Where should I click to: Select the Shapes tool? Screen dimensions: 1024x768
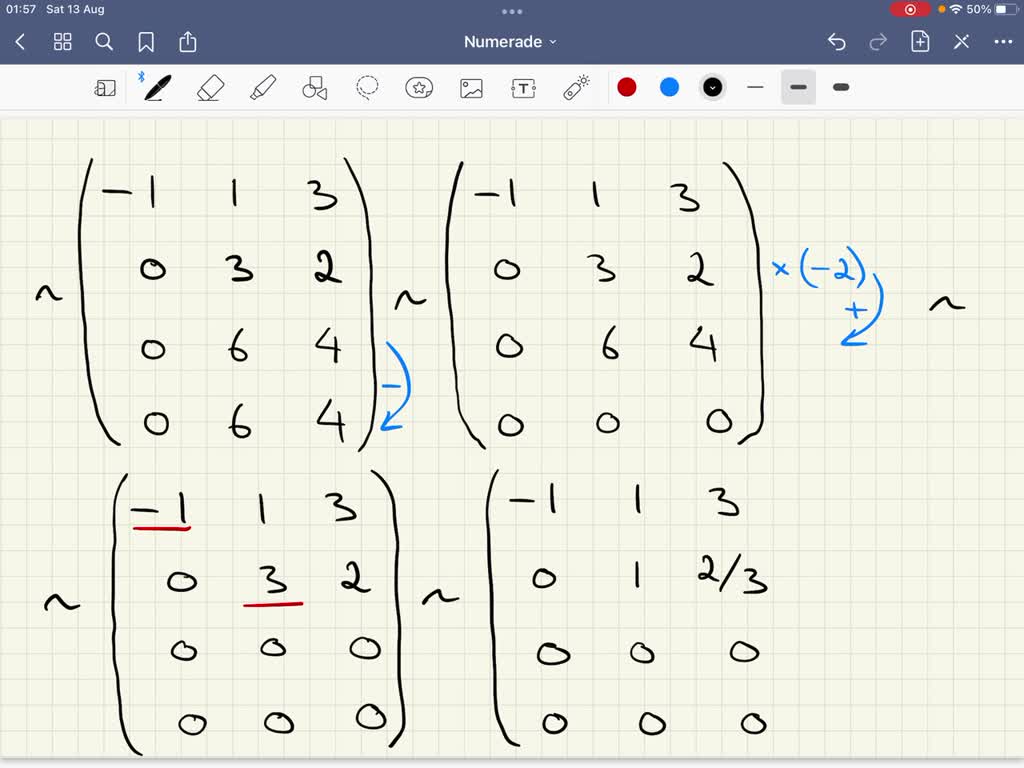click(315, 88)
